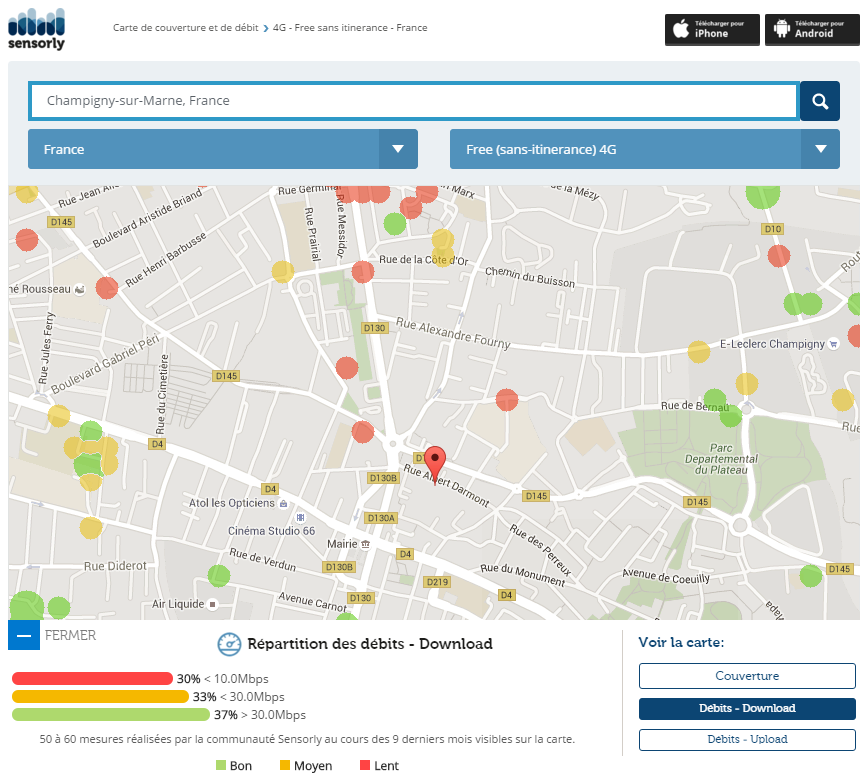Click the Sensorly logo

[x=36, y=28]
